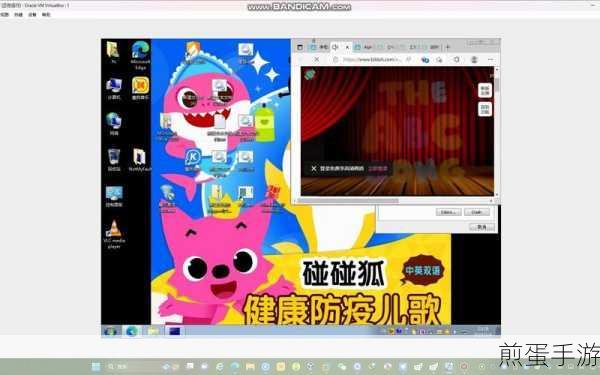Open File Explorer in the VM taskbar
600x375 pixels.
(153, 331)
